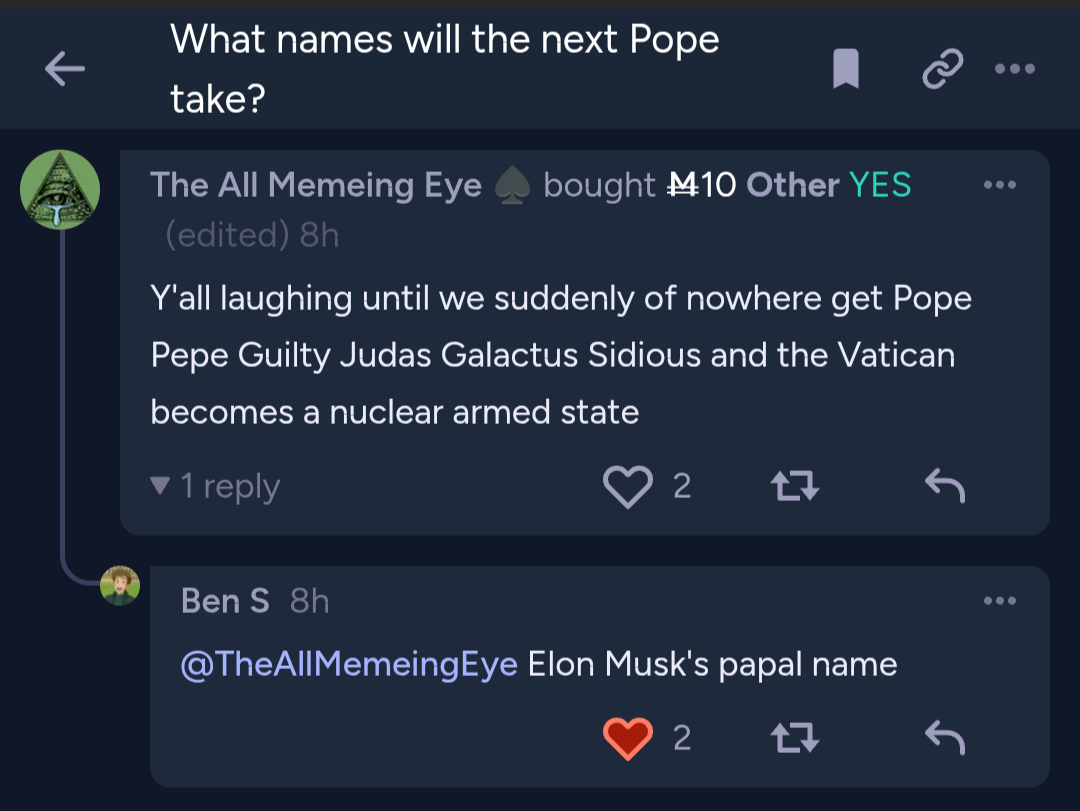Open Ben S avatar profile

120,586
